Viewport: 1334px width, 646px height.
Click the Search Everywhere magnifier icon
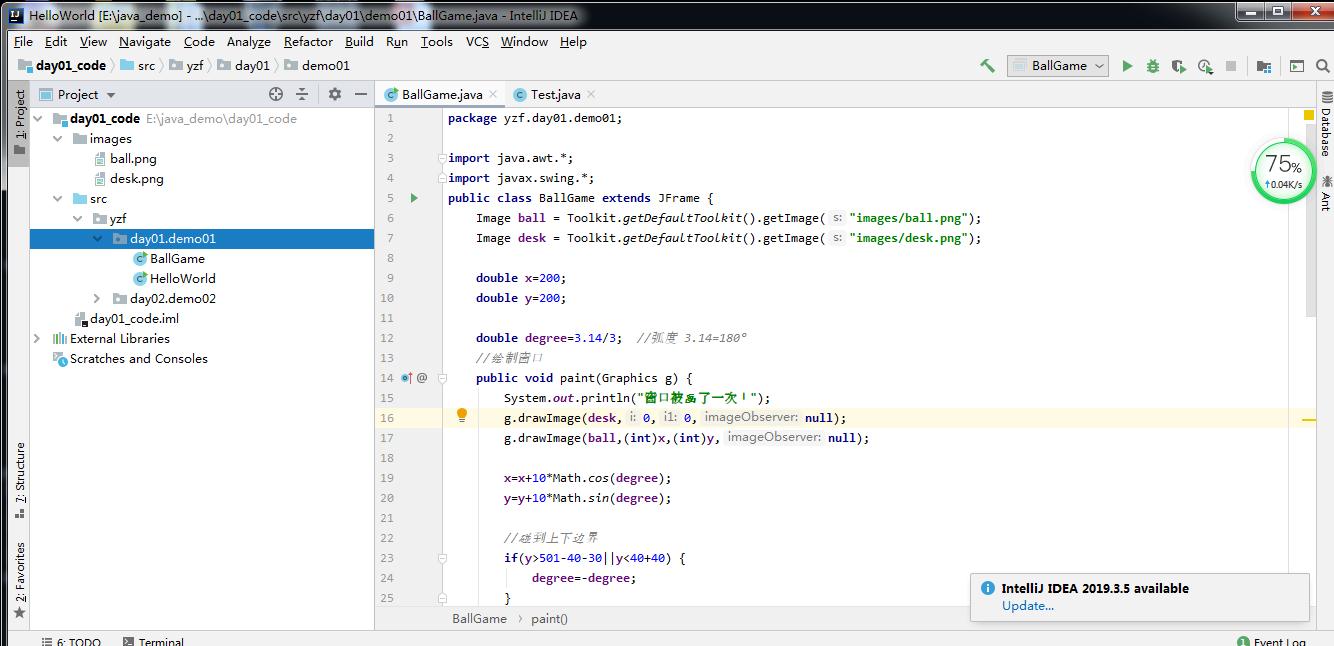pos(1323,66)
